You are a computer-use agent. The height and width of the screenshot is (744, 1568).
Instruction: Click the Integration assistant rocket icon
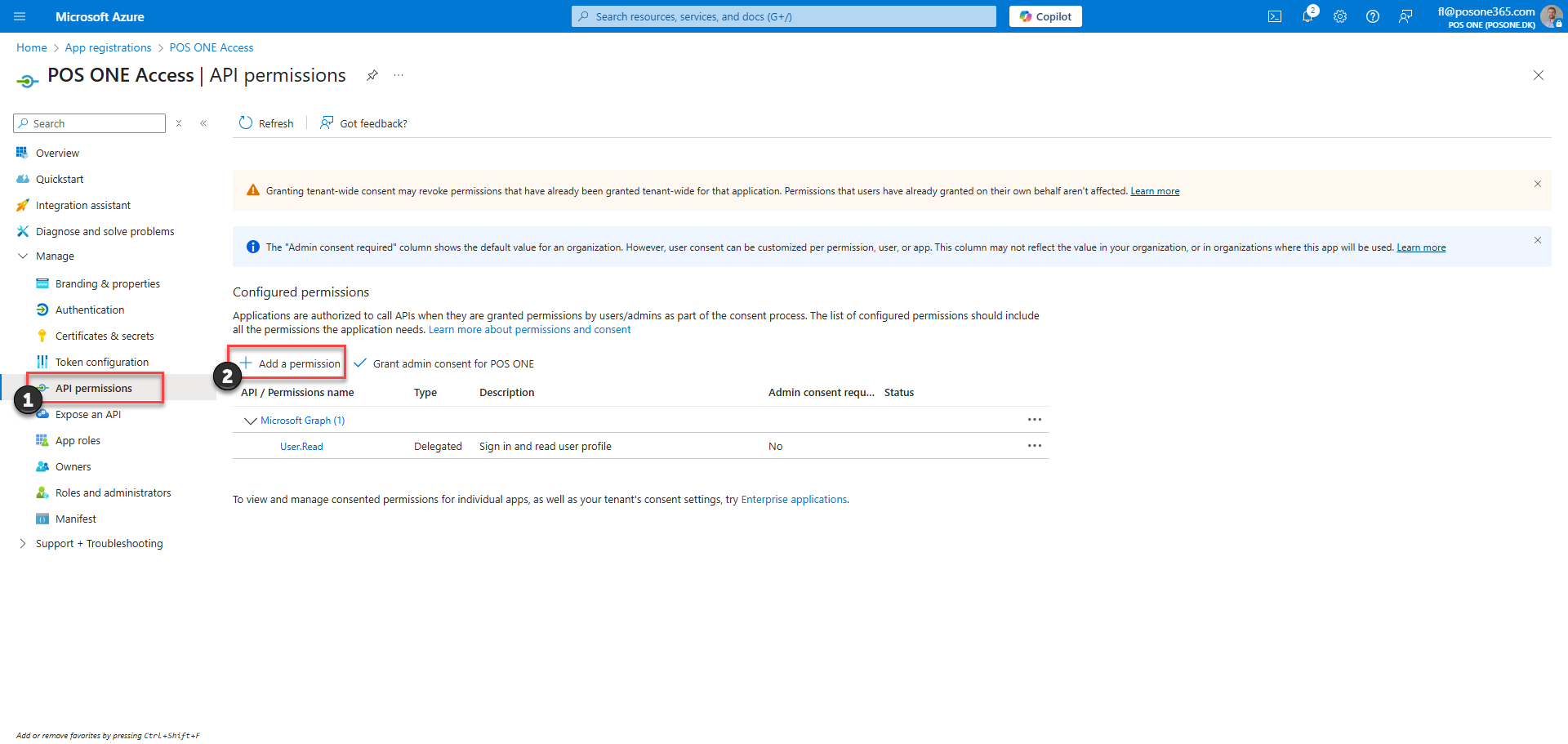[x=22, y=205]
